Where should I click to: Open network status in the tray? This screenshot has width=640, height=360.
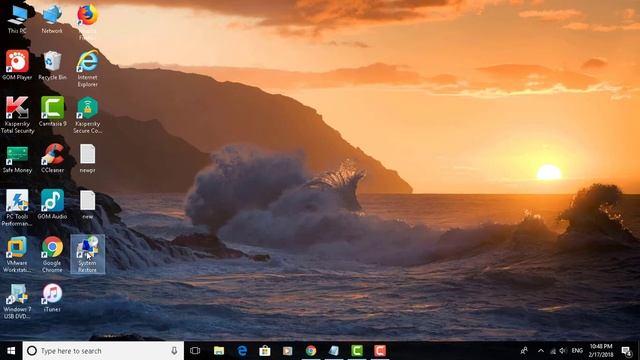click(553, 351)
